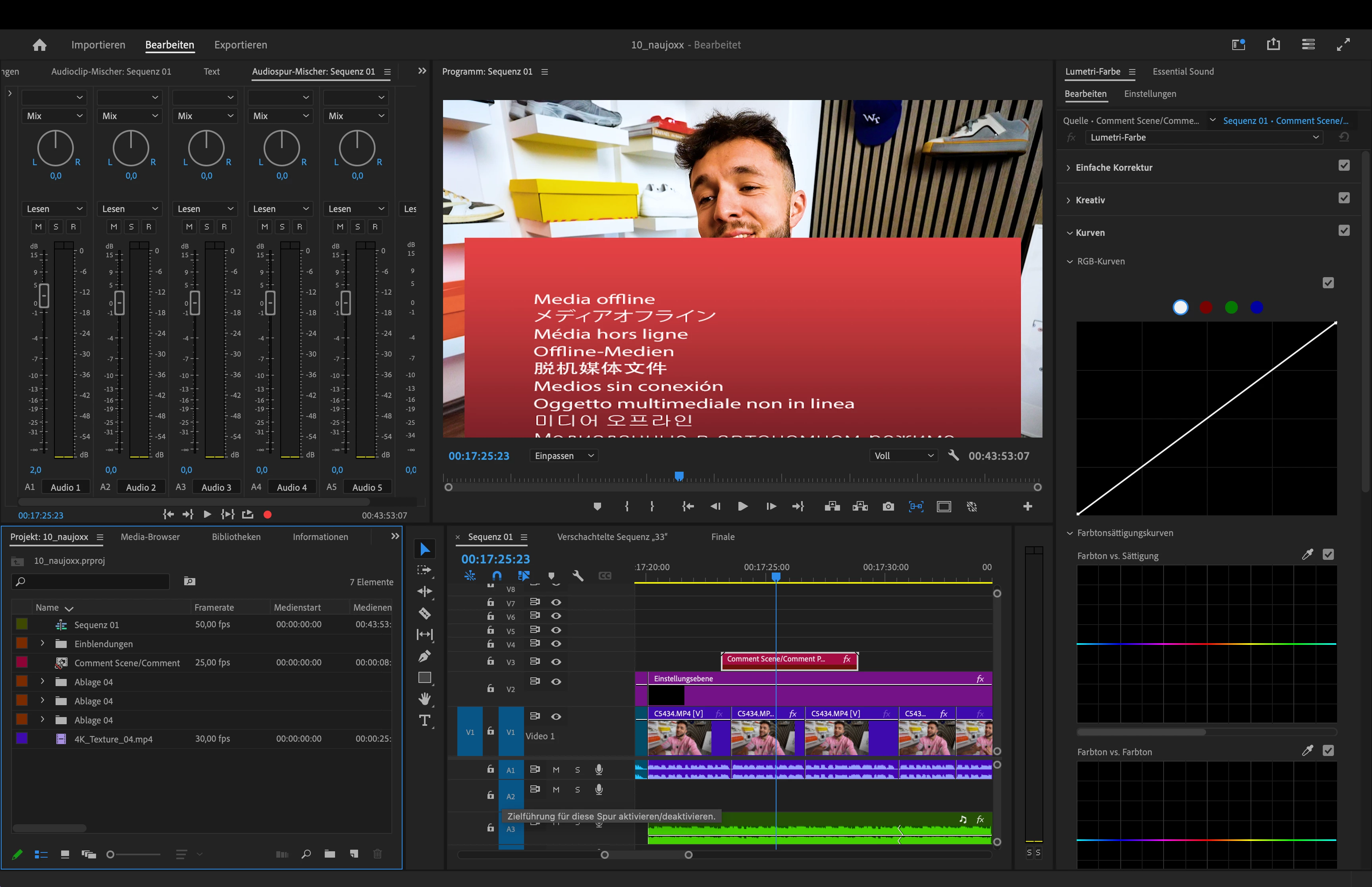Select the Hand tool

(424, 699)
